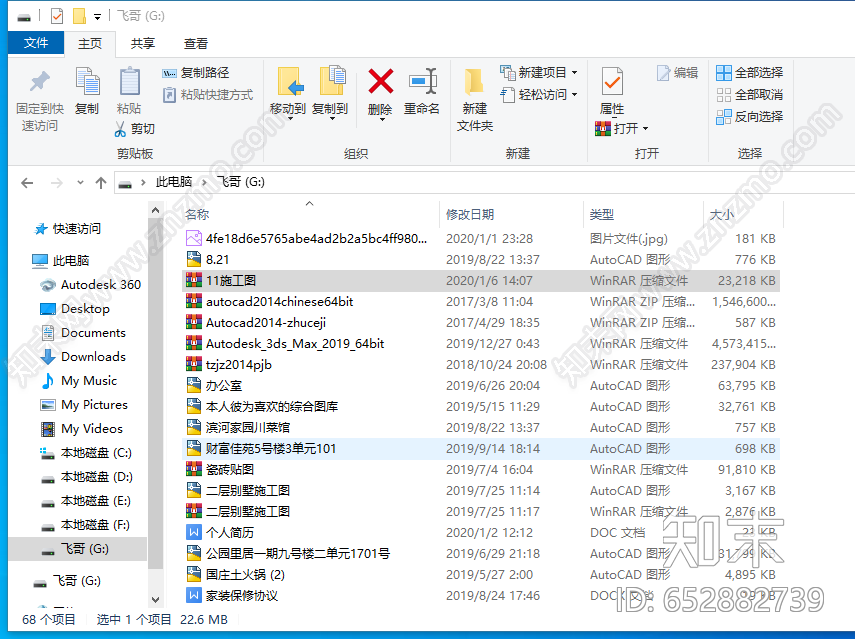Click the 重命名 rename icon
Viewport: 855px width, 639px height.
point(423,81)
